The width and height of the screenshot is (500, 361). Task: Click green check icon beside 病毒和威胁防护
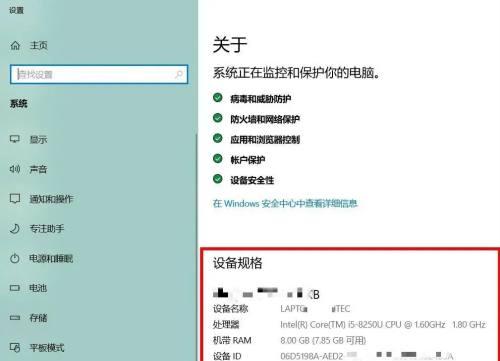click(217, 98)
